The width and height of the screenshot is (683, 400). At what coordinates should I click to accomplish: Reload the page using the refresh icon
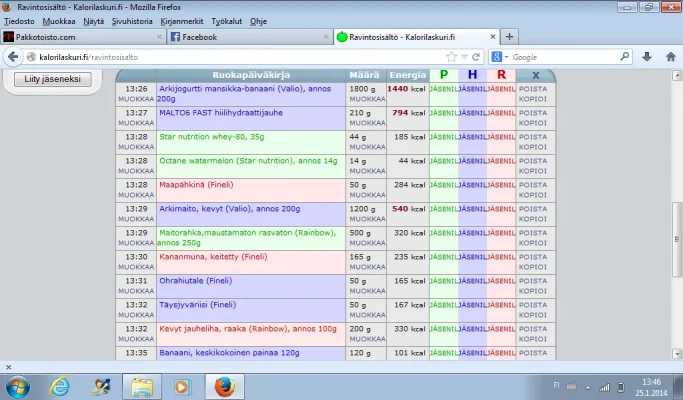coord(476,57)
